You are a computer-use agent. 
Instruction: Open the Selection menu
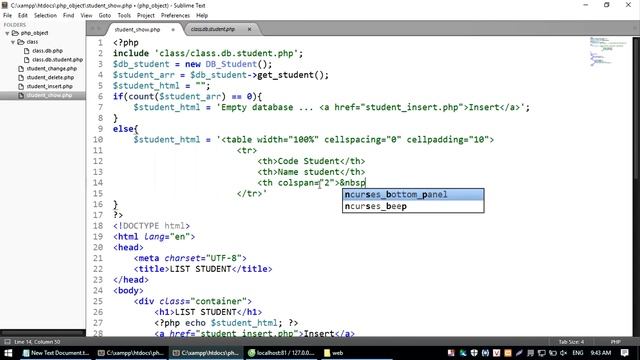click(45, 16)
